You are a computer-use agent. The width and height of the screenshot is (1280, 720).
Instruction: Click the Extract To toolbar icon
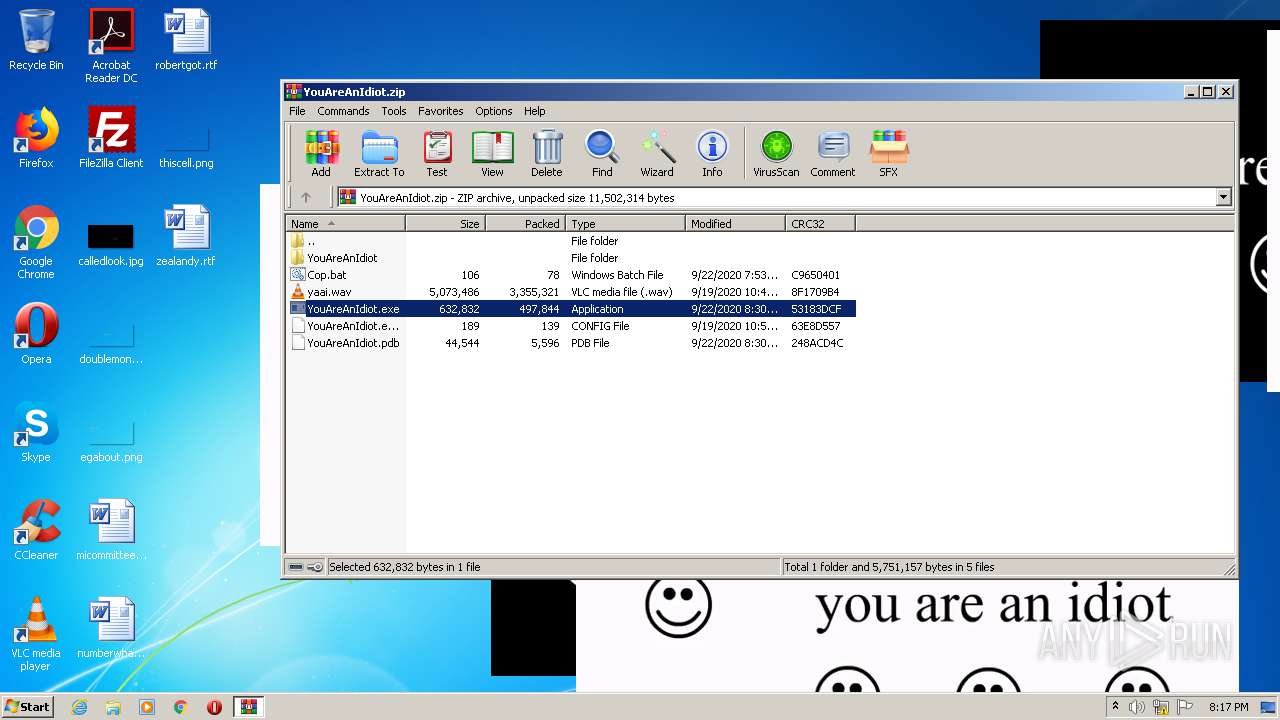coord(379,154)
